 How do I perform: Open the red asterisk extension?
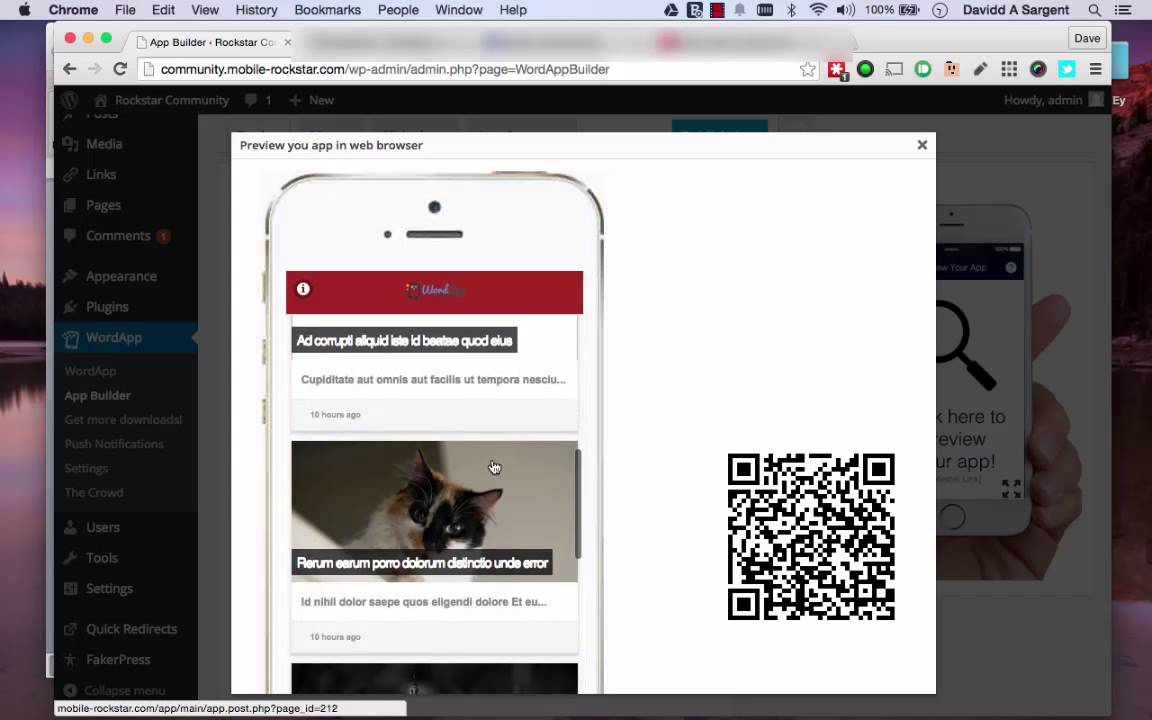coord(837,70)
